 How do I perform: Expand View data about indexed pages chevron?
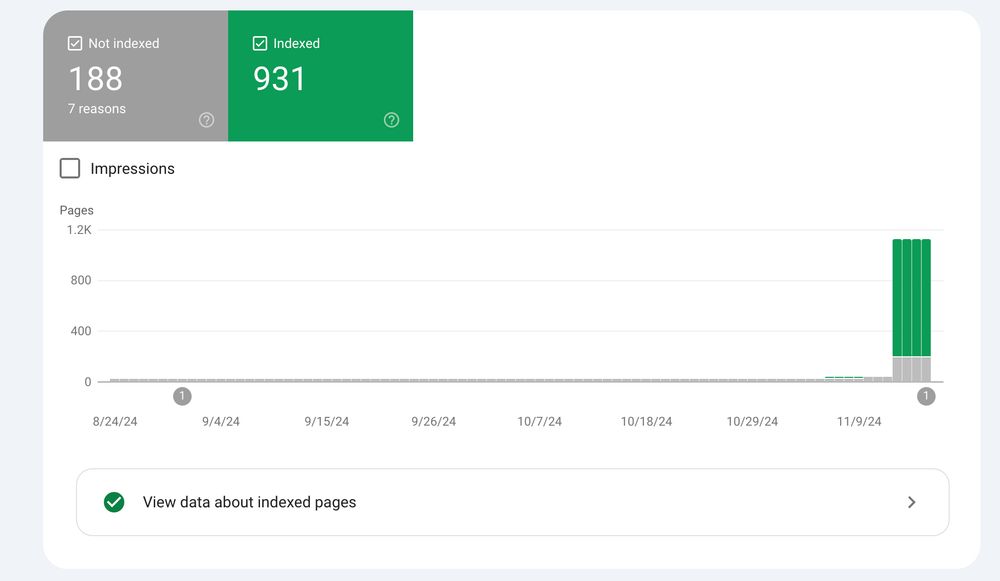coord(911,503)
